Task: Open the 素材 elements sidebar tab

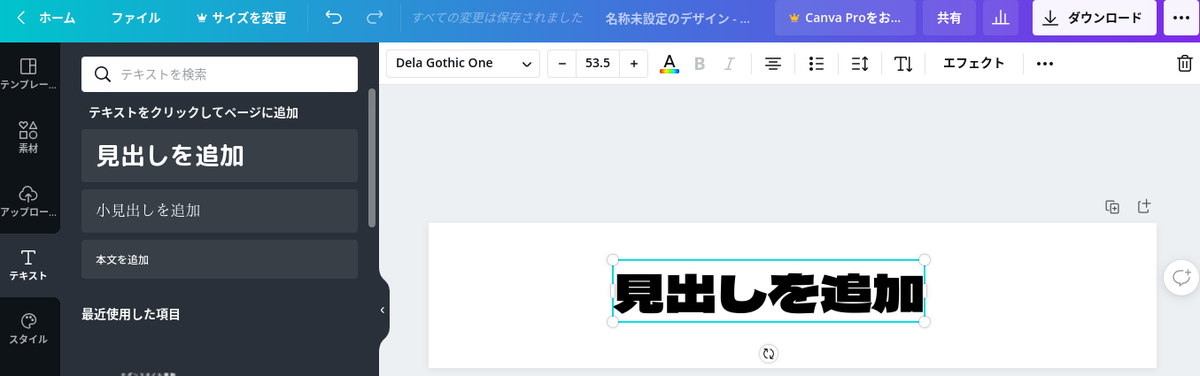Action: 29,137
